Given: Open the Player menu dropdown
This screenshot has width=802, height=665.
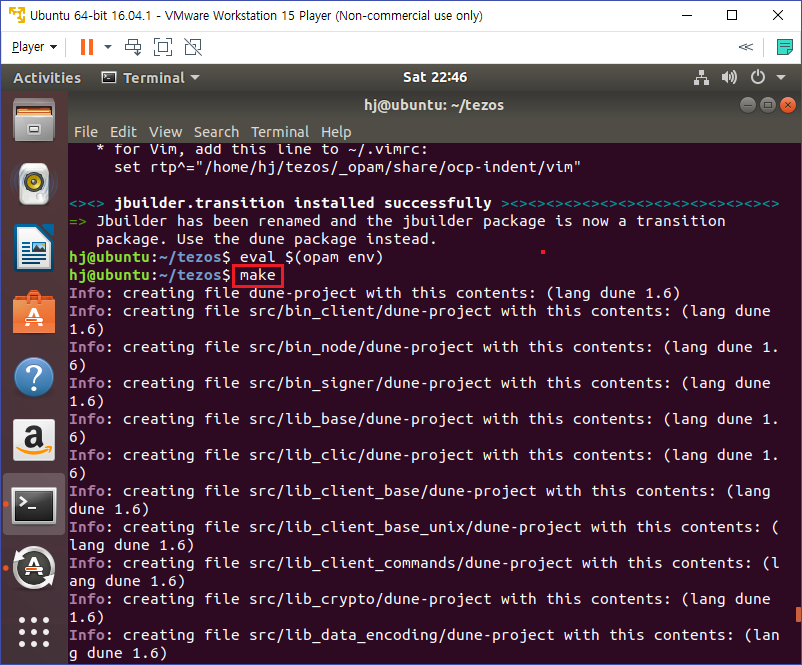Looking at the screenshot, I should pyautogui.click(x=34, y=47).
